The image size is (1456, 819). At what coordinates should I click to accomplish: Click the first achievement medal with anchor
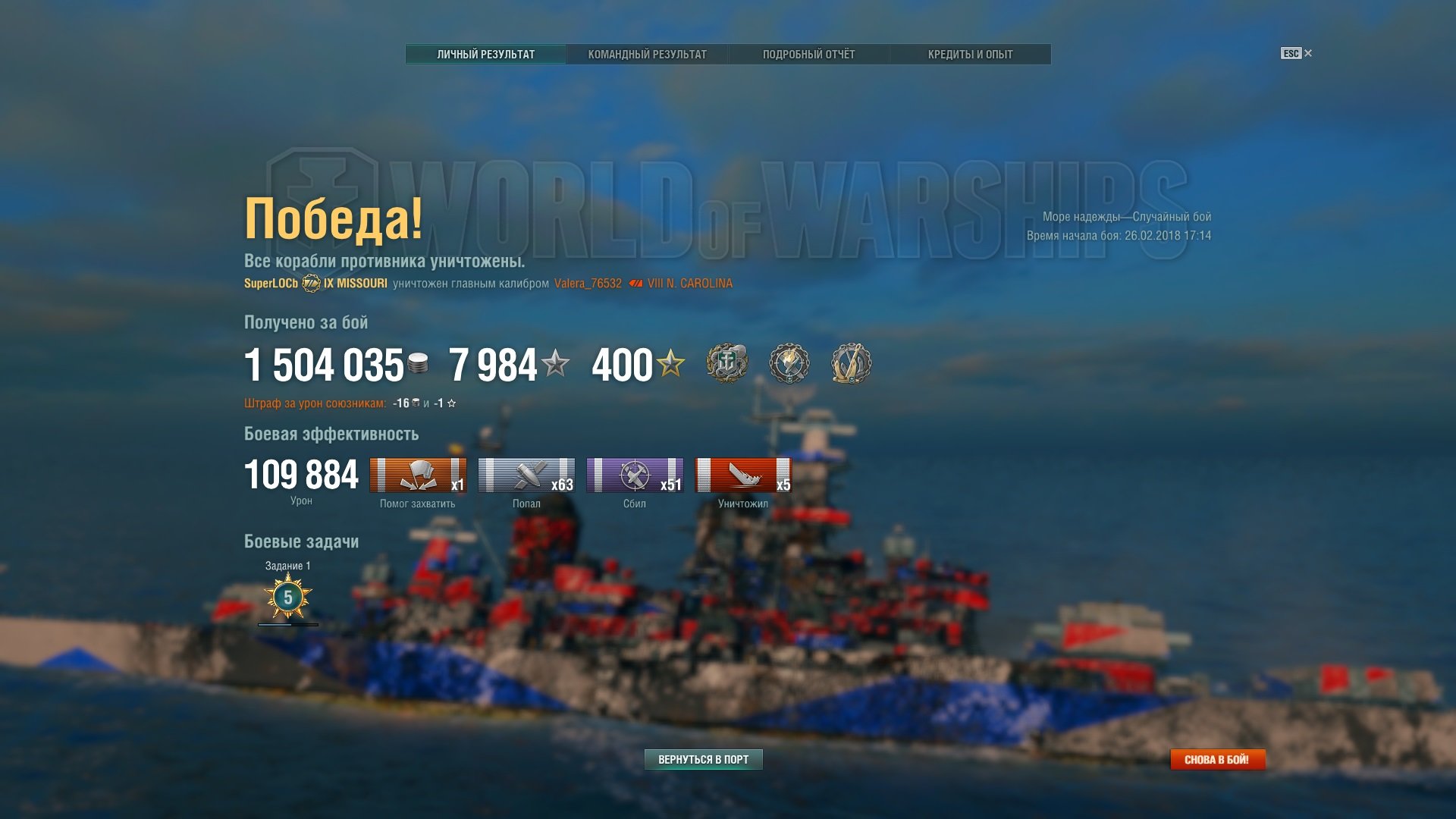click(727, 363)
